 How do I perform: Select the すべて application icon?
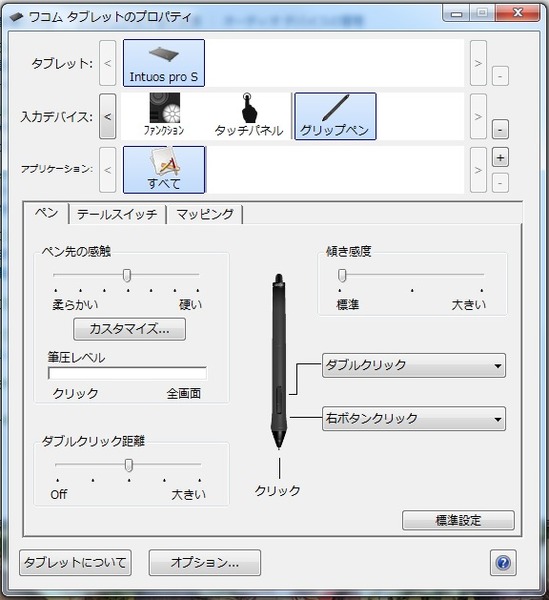tap(164, 170)
